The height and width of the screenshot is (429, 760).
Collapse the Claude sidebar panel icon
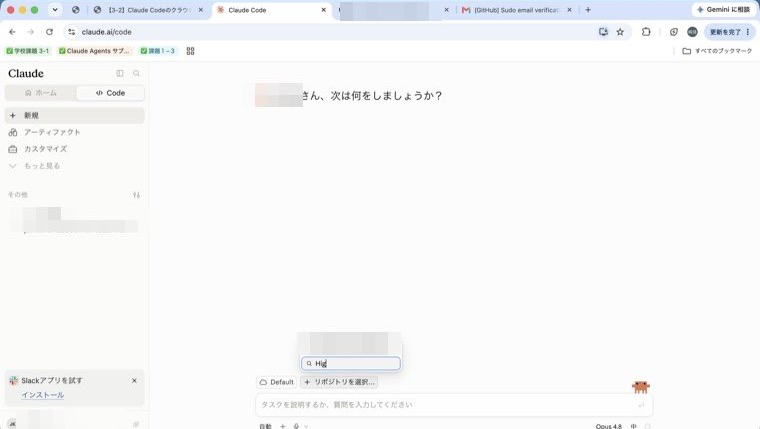120,73
